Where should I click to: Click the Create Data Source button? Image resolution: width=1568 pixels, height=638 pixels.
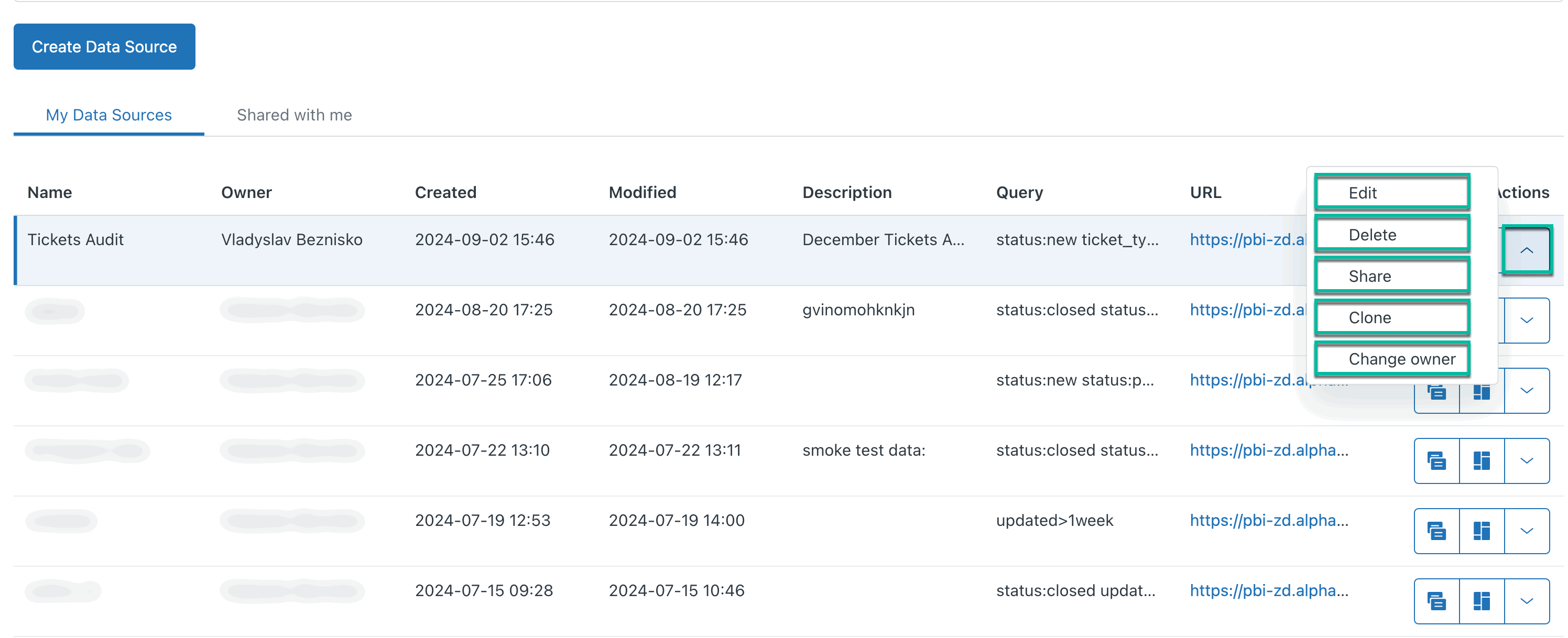coord(104,46)
